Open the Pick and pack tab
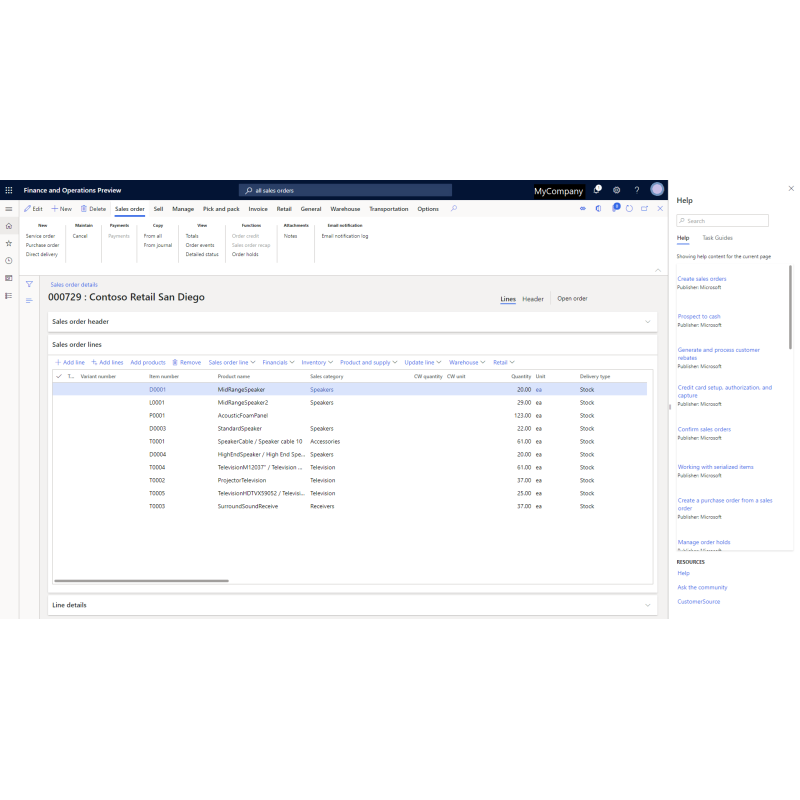The image size is (800, 800). (221, 209)
